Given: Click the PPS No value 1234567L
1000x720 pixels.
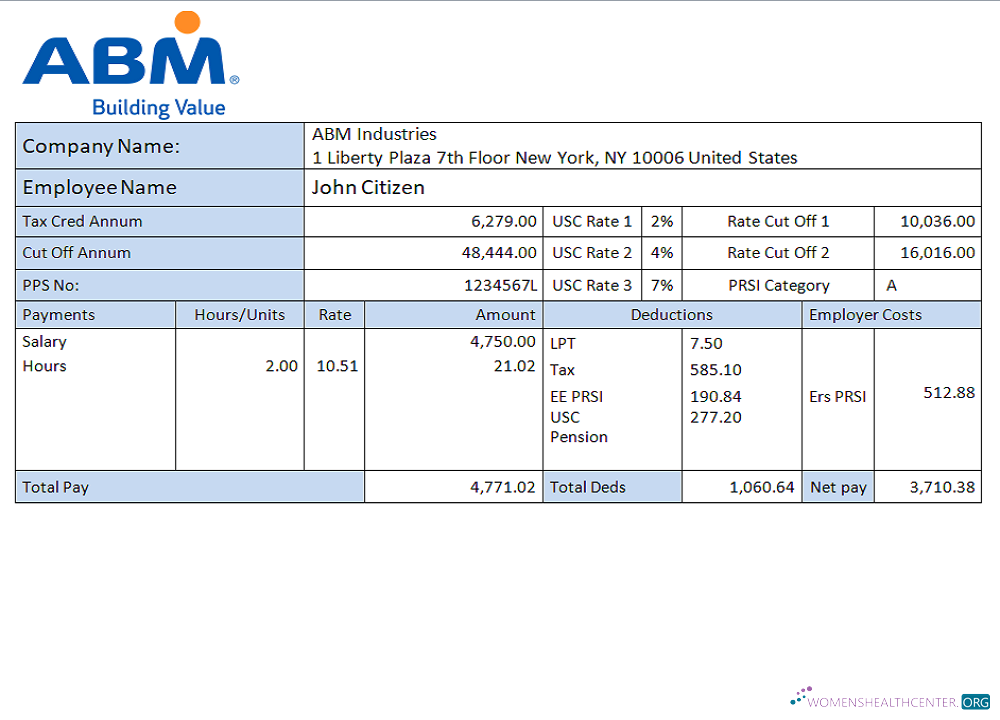Looking at the screenshot, I should (501, 285).
